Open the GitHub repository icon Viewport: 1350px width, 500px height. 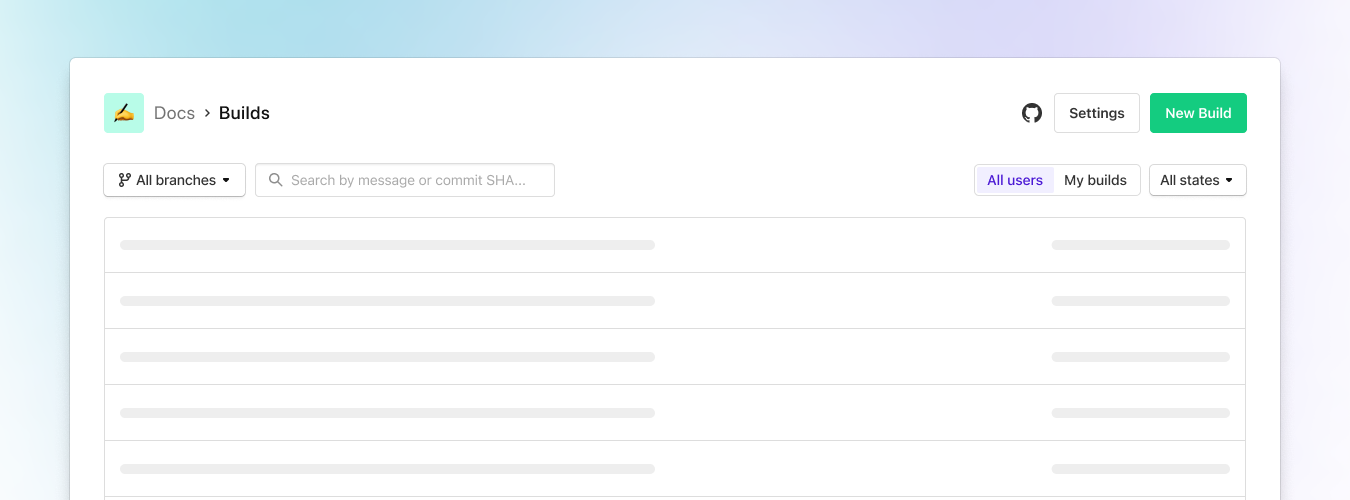tap(1032, 113)
